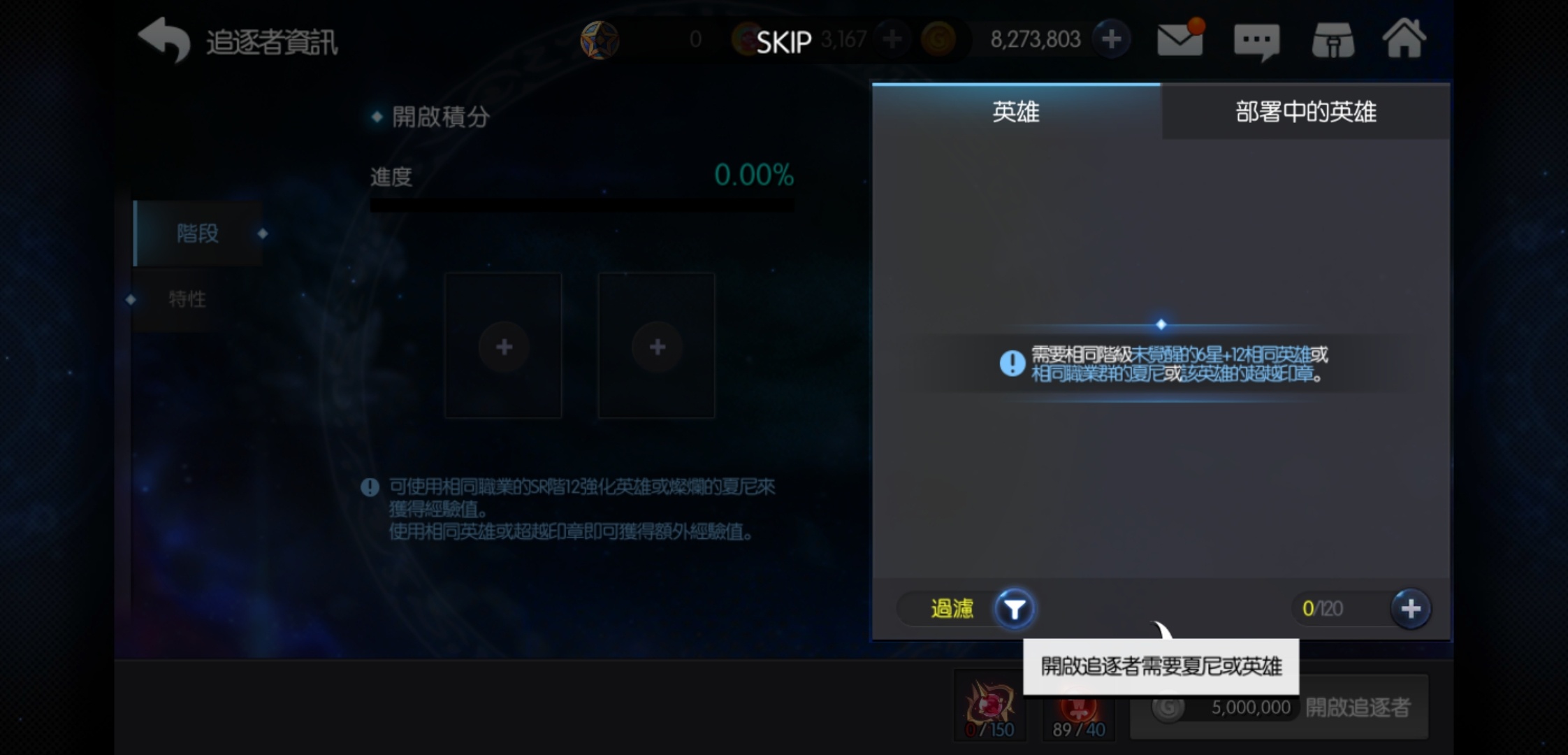Tap the back arrow icon

click(x=164, y=40)
